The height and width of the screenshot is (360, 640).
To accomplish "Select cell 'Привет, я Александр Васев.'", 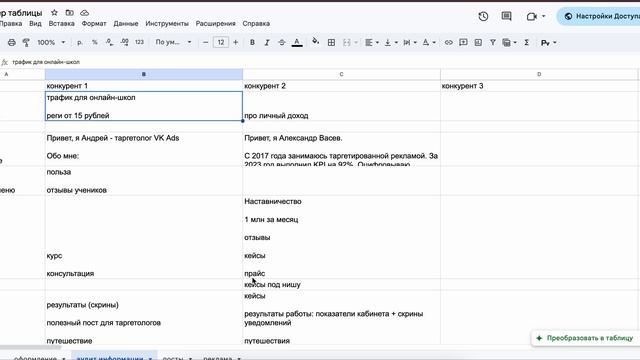I will (341, 149).
